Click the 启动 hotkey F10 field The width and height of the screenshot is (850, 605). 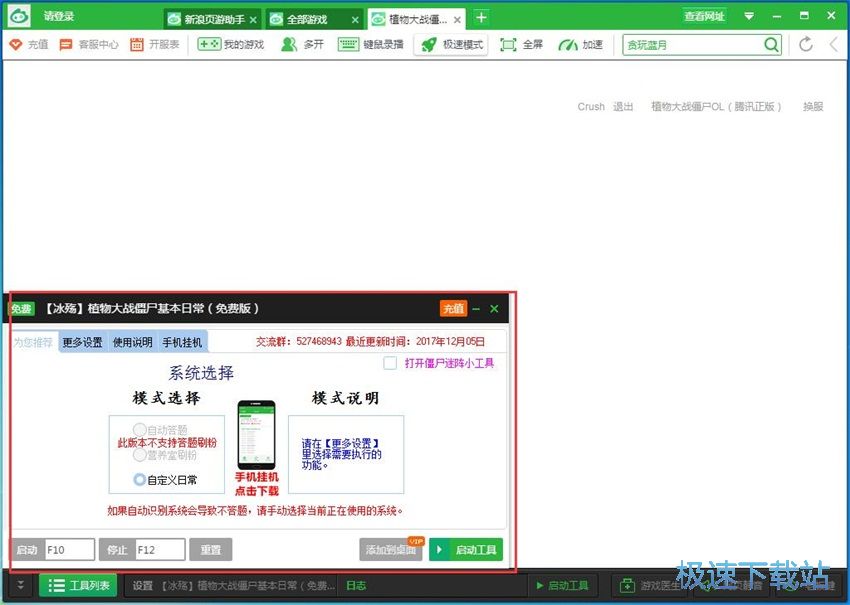click(69, 550)
